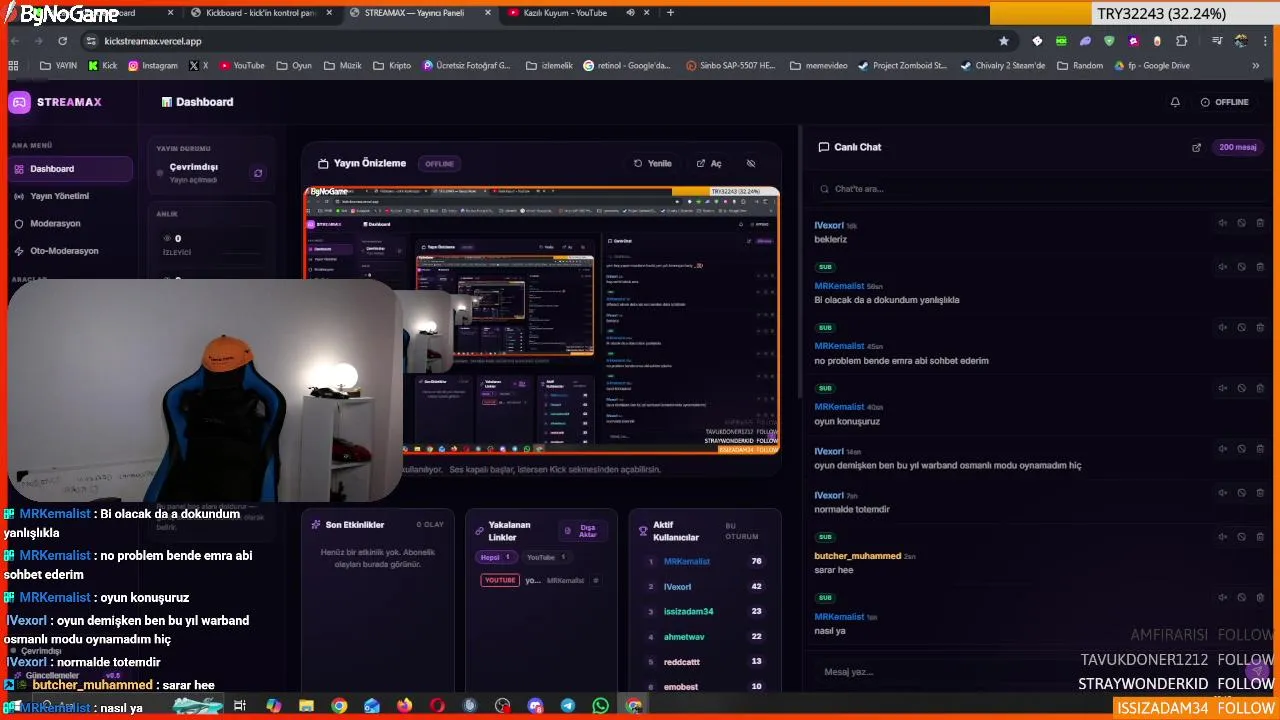
Task: Click the 200 mesaj counter badge
Action: click(1238, 147)
